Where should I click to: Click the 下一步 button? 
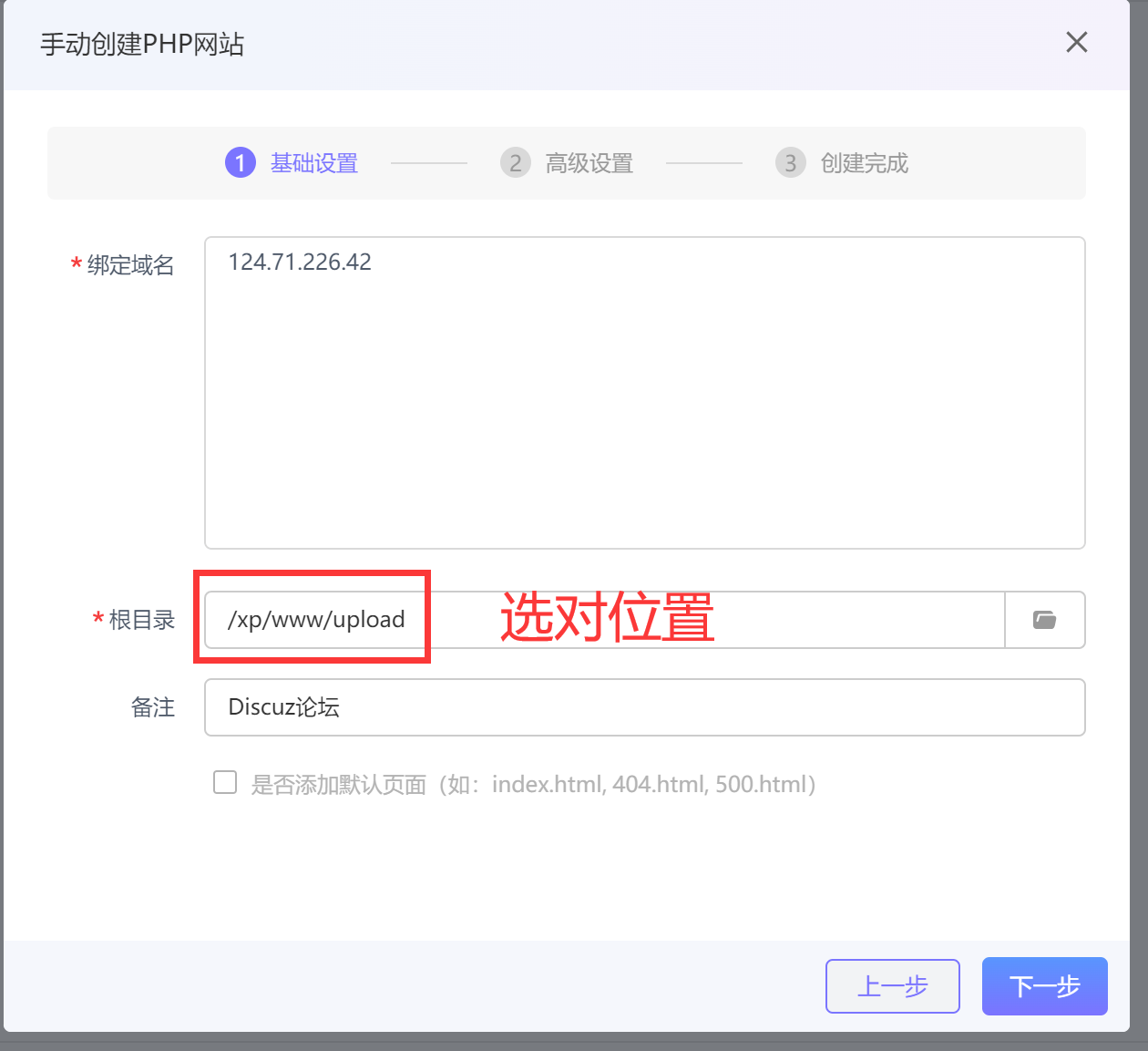[x=1045, y=986]
